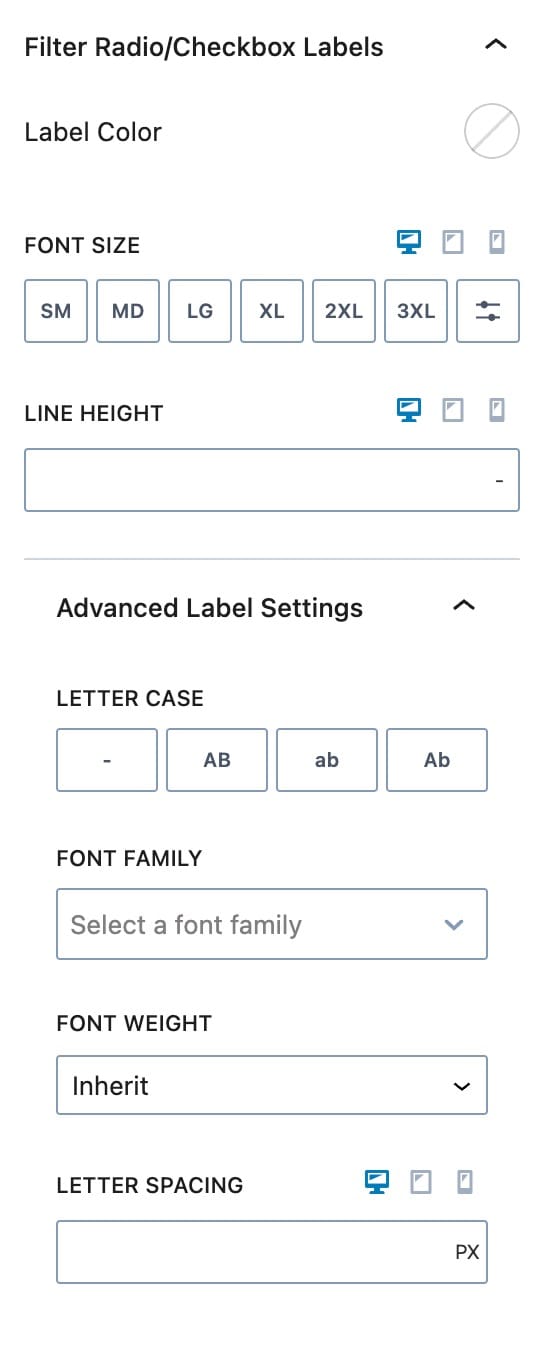Select desktop device icon for Letter Spacing
The image size is (548, 1360).
point(377,1183)
